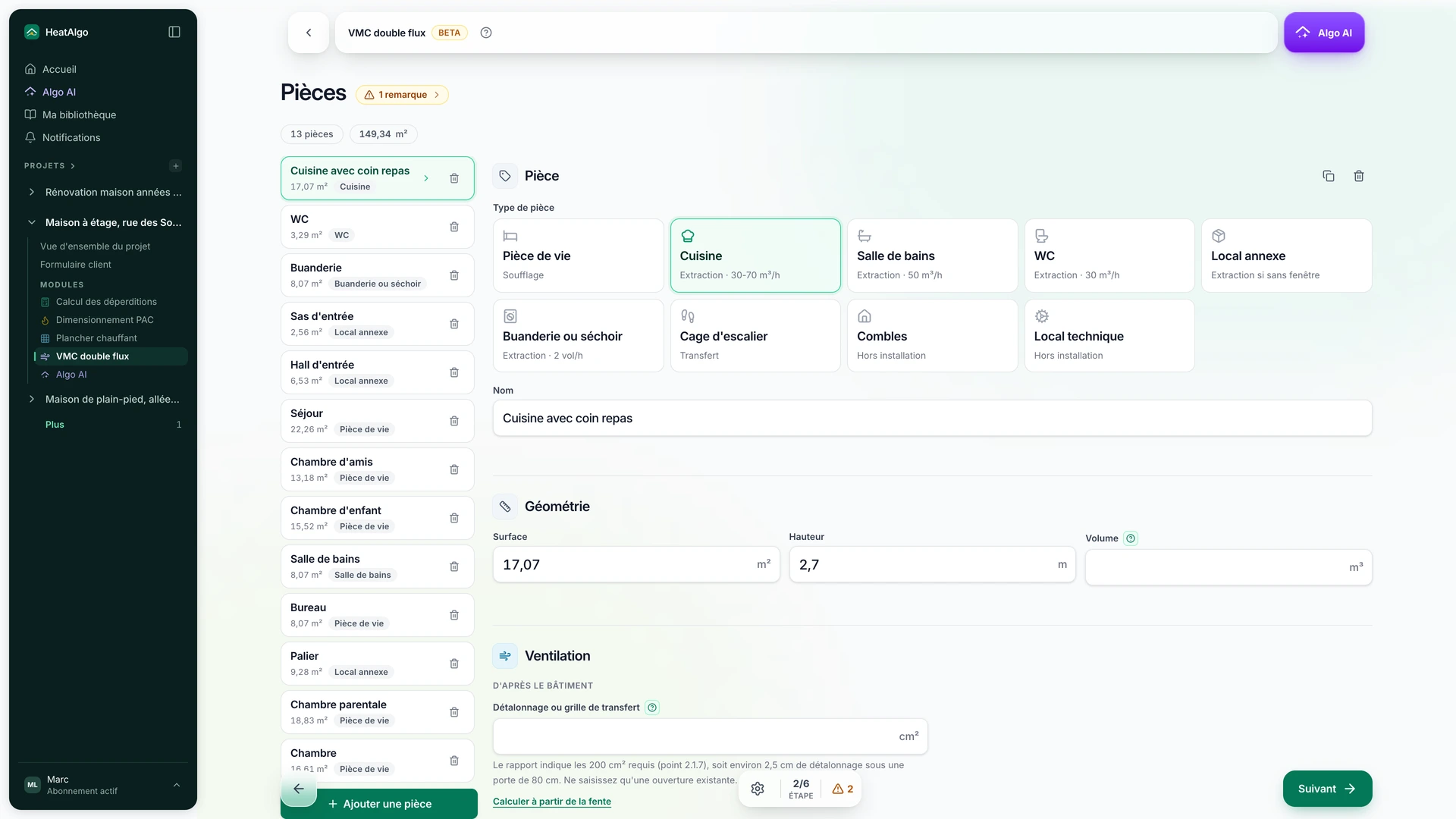This screenshot has height=819, width=1456.
Task: Choose WC room type card
Action: coord(1109,256)
